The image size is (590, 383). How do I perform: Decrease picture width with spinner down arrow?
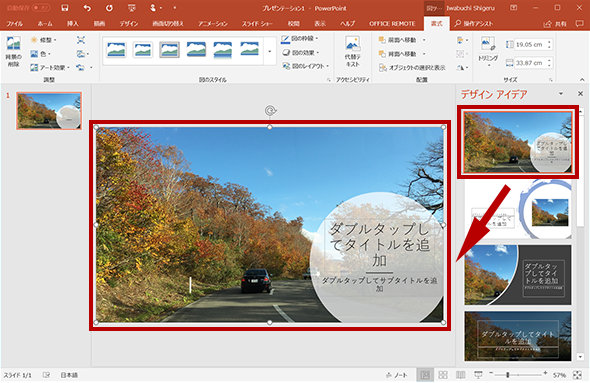549,65
